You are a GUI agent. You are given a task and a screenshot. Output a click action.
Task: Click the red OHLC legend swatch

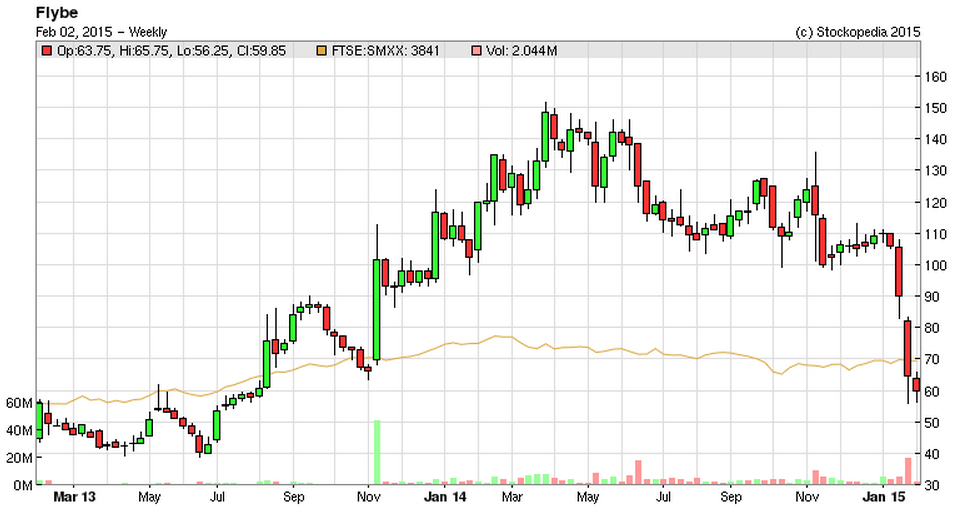(47, 51)
